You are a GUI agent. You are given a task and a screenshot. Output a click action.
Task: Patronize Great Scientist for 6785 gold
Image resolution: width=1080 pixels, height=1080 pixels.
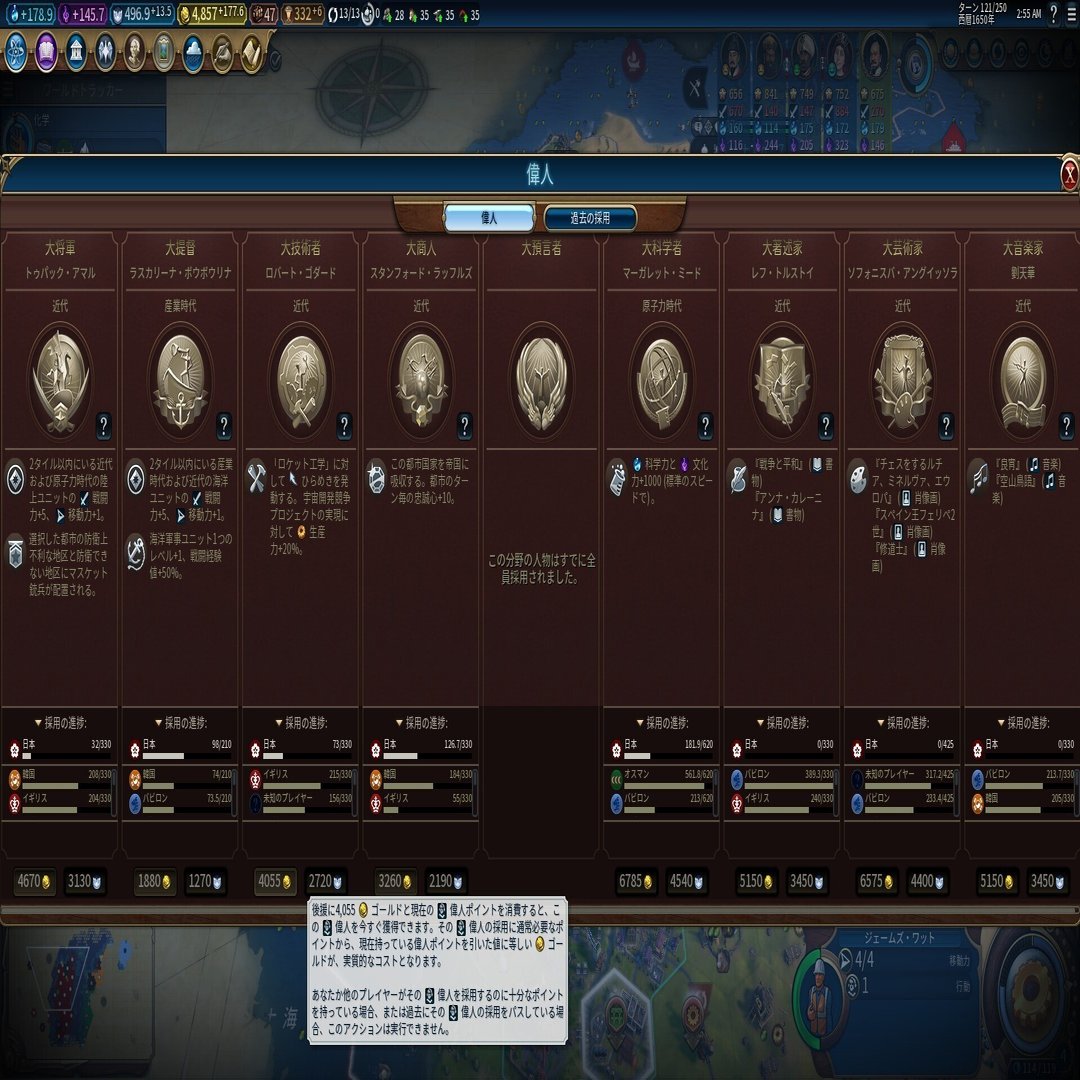pos(636,881)
